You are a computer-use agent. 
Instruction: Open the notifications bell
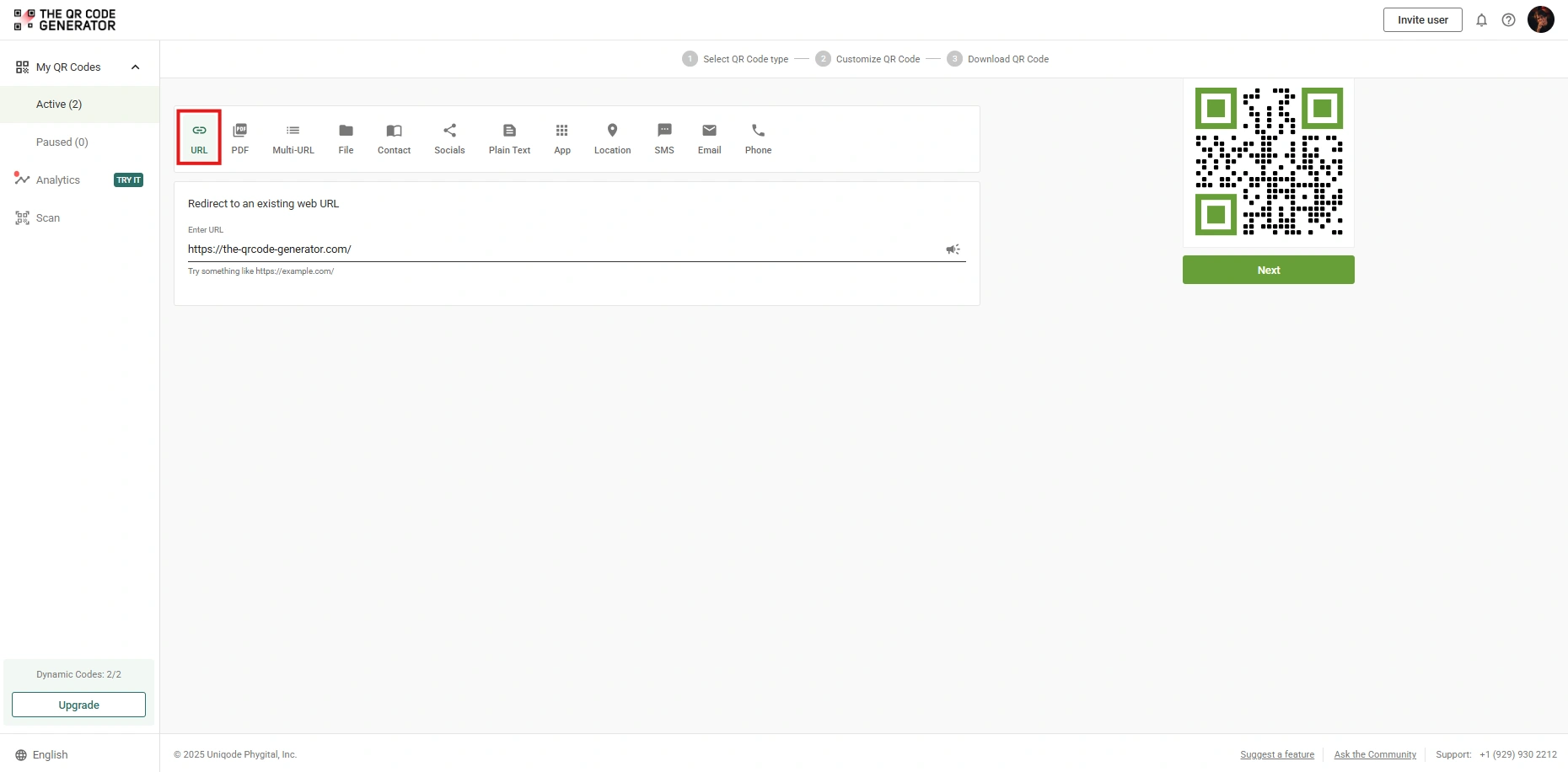(1481, 20)
